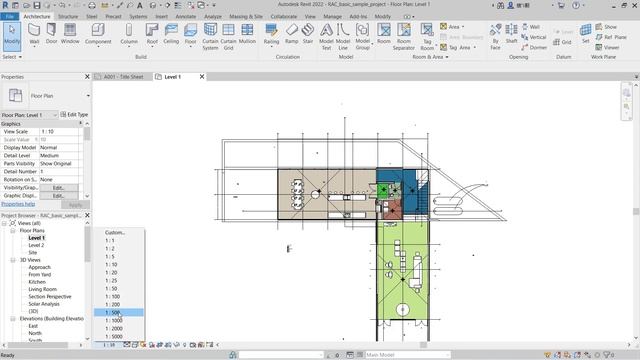Choose the Curtain Grid tool

click(228, 37)
